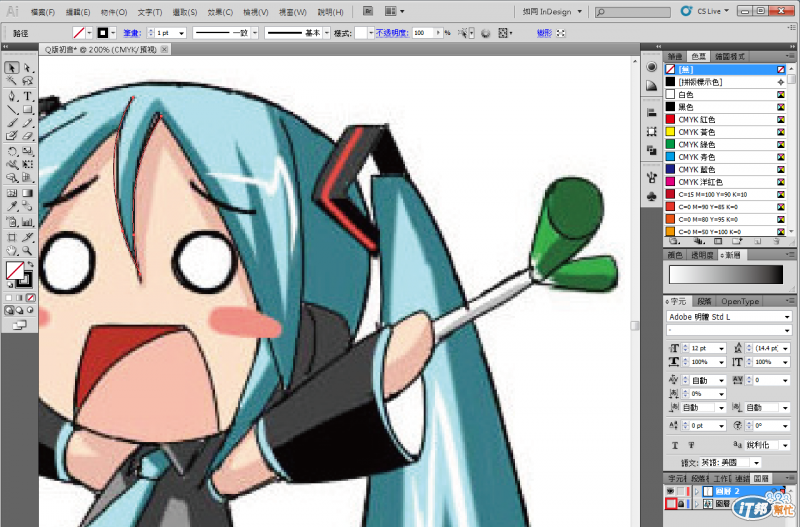Enable Draw Inside mode in toolbox
Screen dimensions: 800x527
(31, 310)
